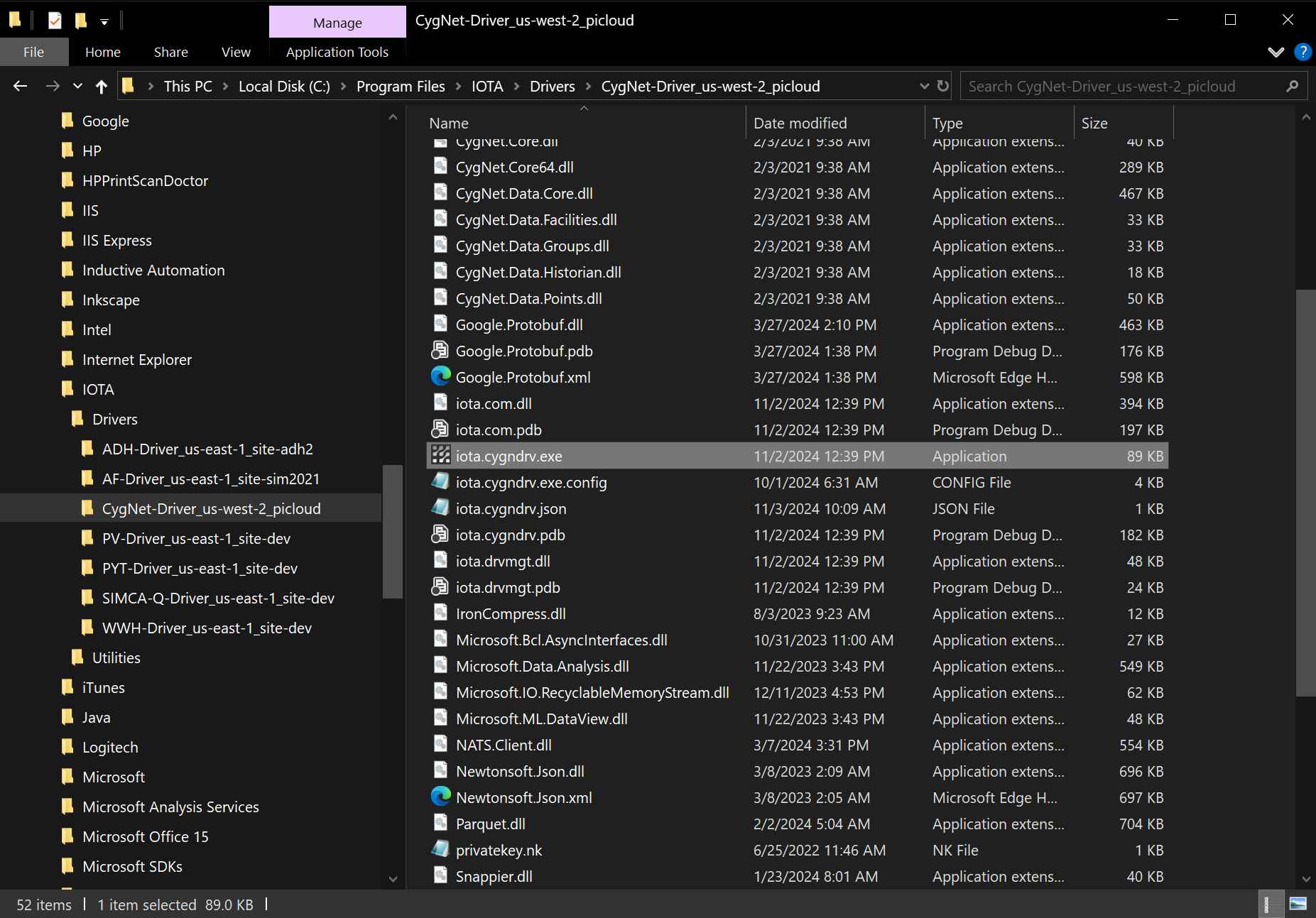This screenshot has width=1316, height=918.
Task: Click the iota.cygndrv.json file icon
Action: click(441, 508)
